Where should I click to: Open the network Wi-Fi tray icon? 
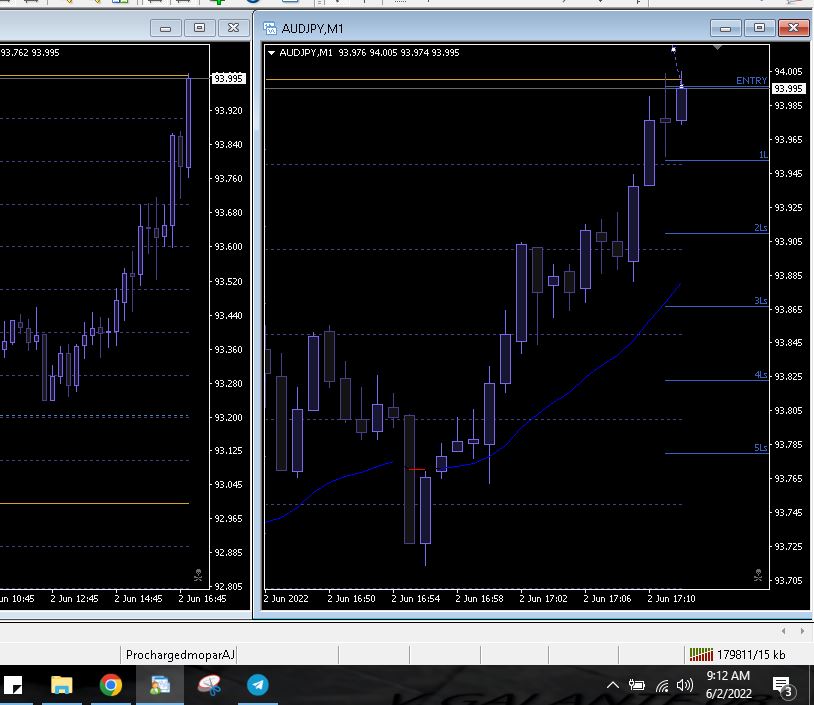tap(662, 685)
